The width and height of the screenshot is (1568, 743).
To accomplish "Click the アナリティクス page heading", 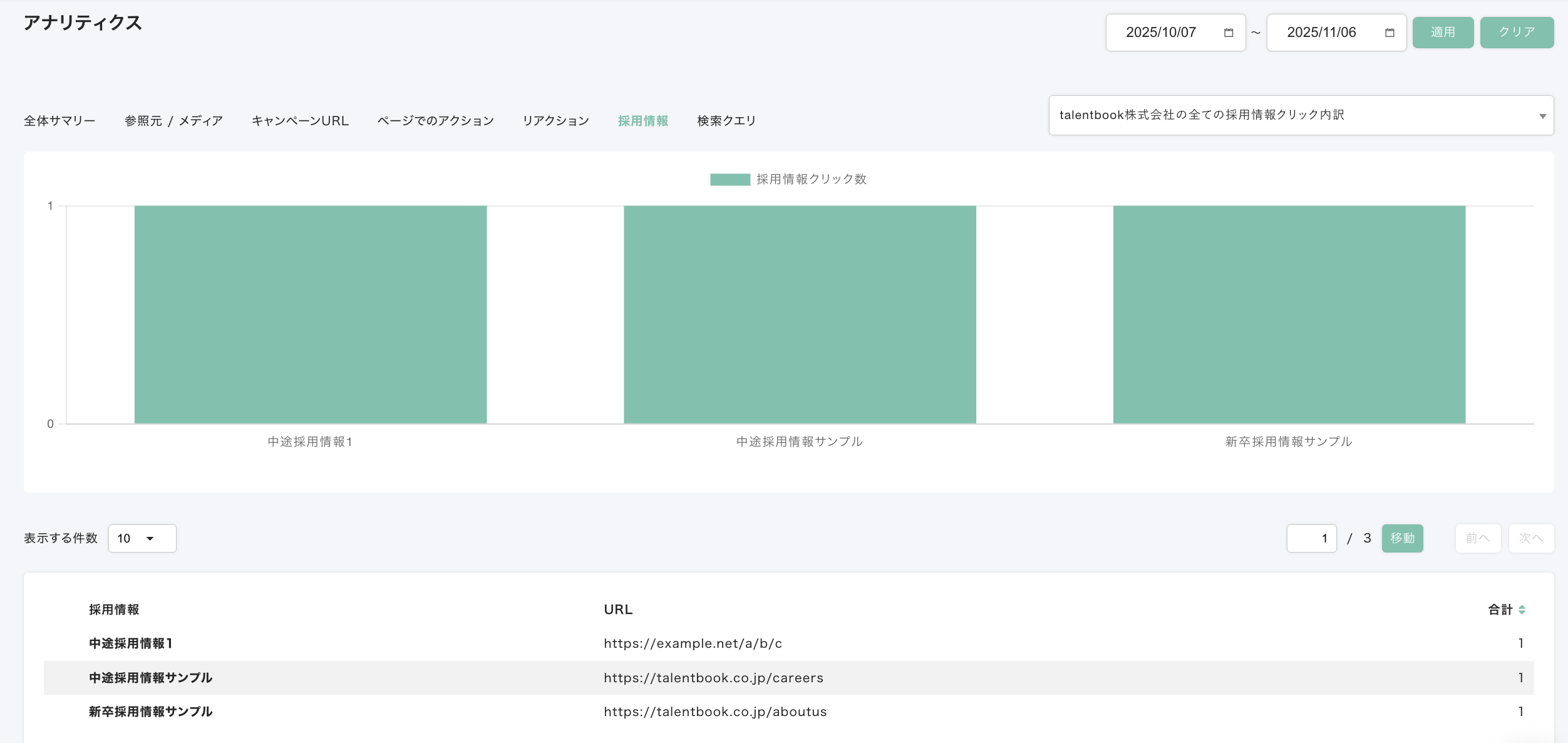I will click(83, 23).
